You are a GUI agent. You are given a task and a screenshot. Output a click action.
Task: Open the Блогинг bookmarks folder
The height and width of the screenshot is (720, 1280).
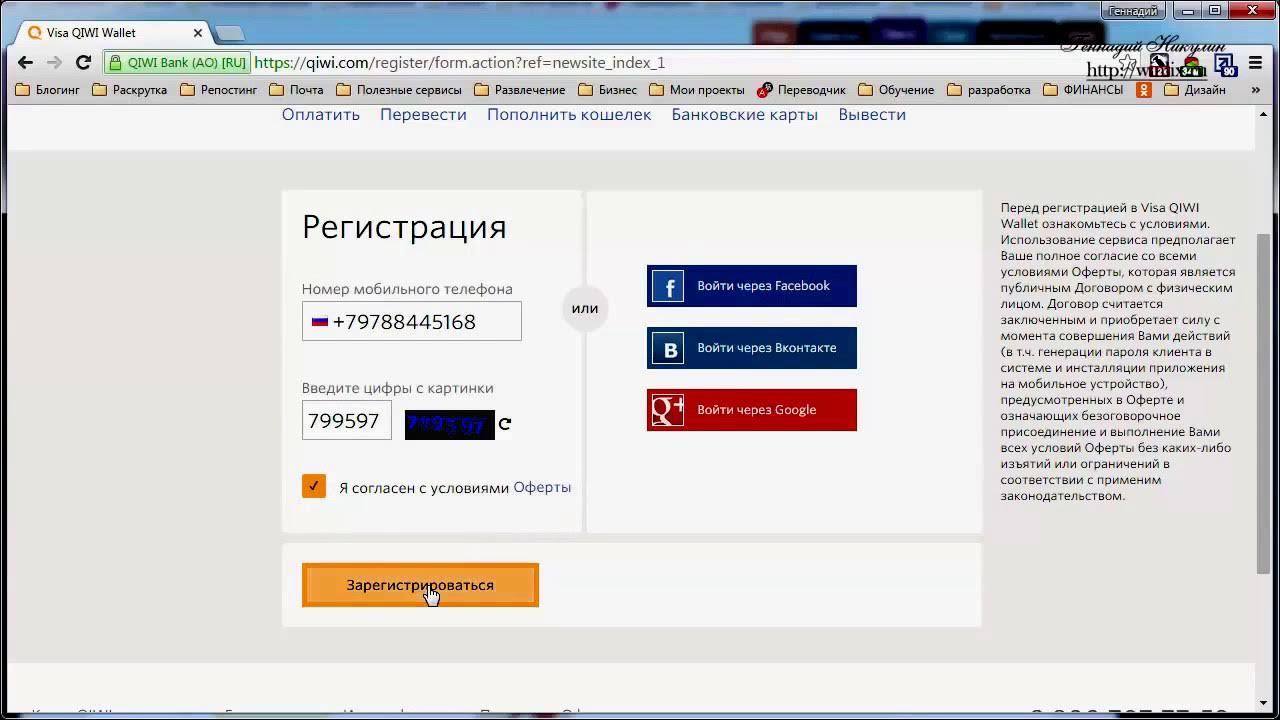tap(47, 90)
